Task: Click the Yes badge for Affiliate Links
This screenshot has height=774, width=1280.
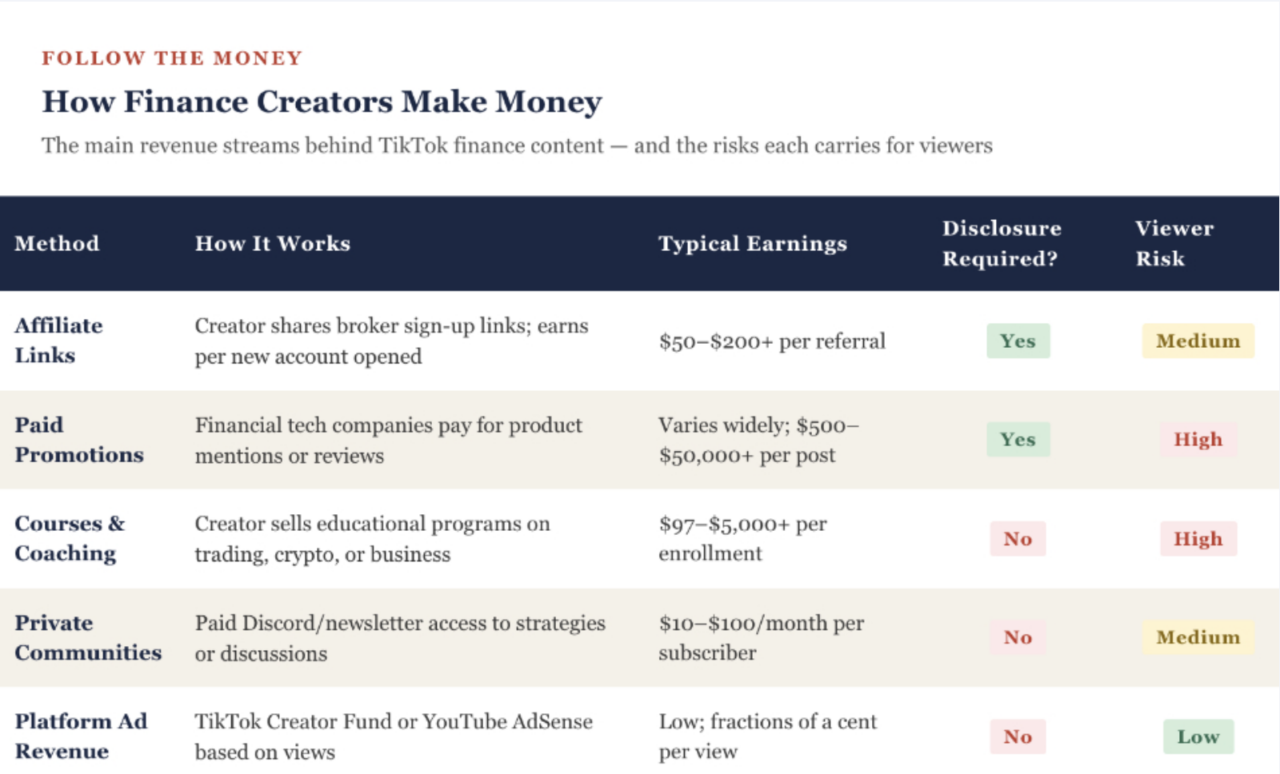Action: coord(1018,341)
